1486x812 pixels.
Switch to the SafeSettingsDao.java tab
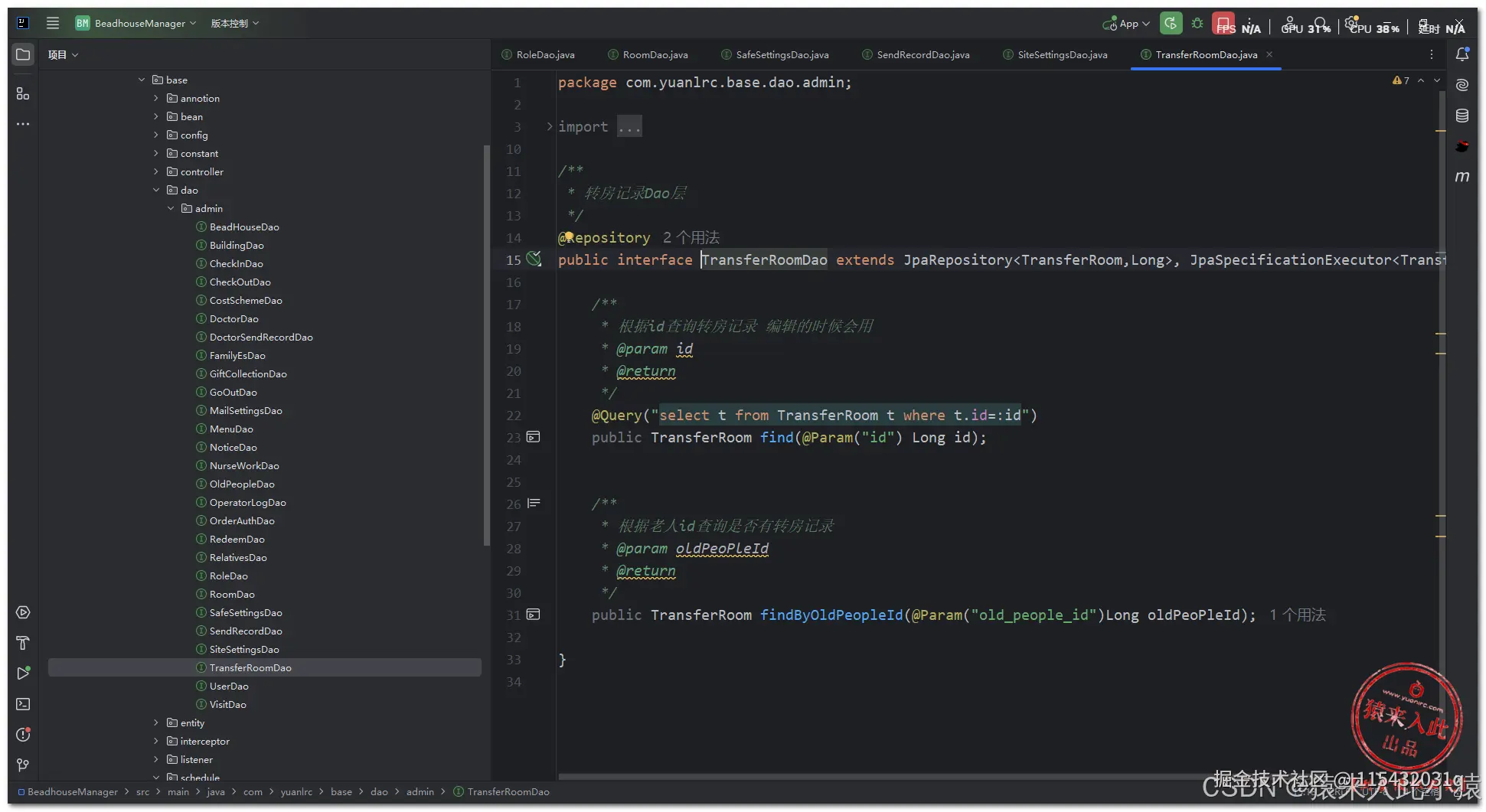776,54
